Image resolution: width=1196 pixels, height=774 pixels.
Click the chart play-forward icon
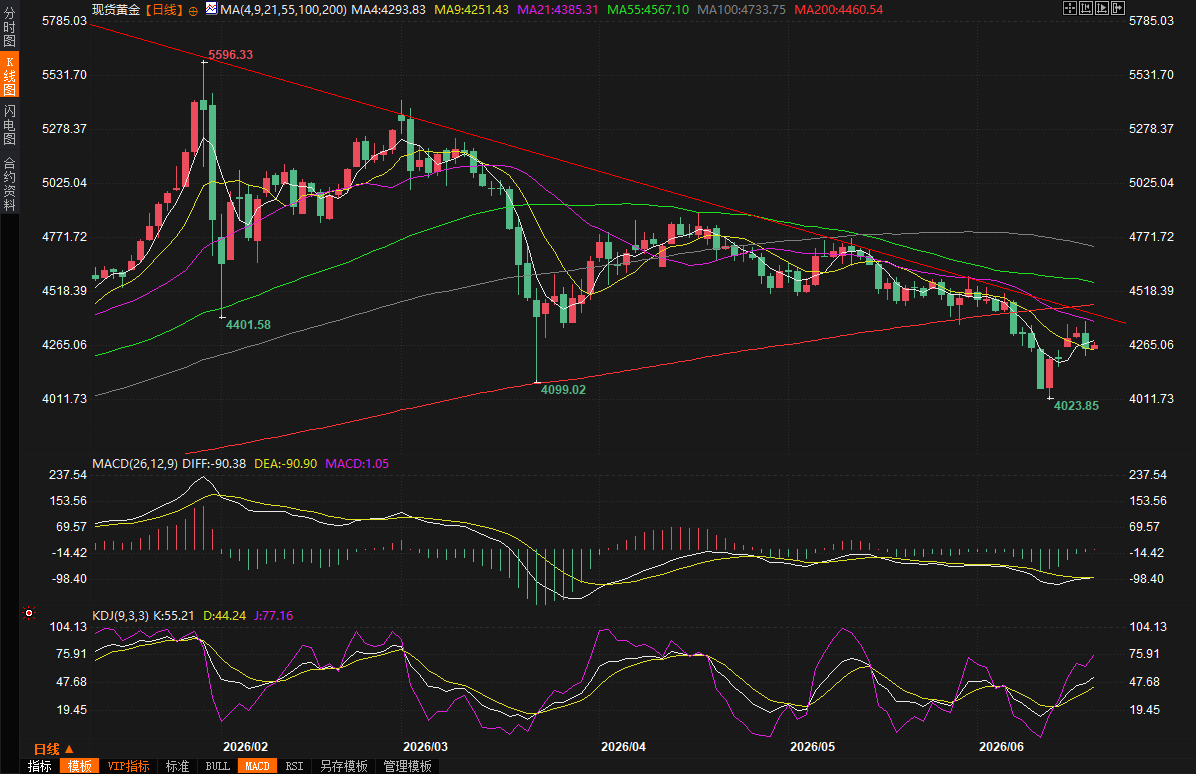[x=1101, y=8]
